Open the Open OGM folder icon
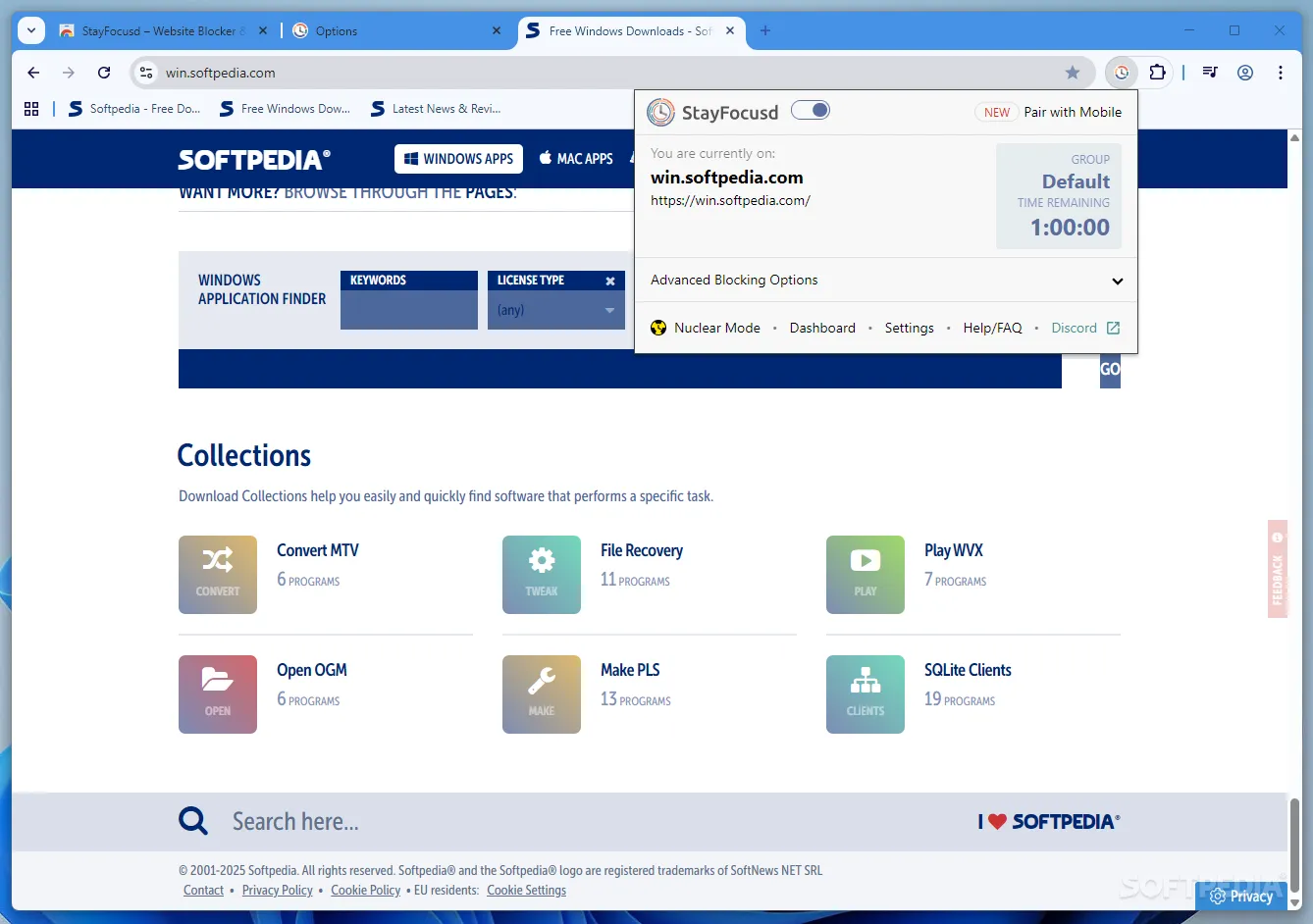The image size is (1313, 924). 218,694
